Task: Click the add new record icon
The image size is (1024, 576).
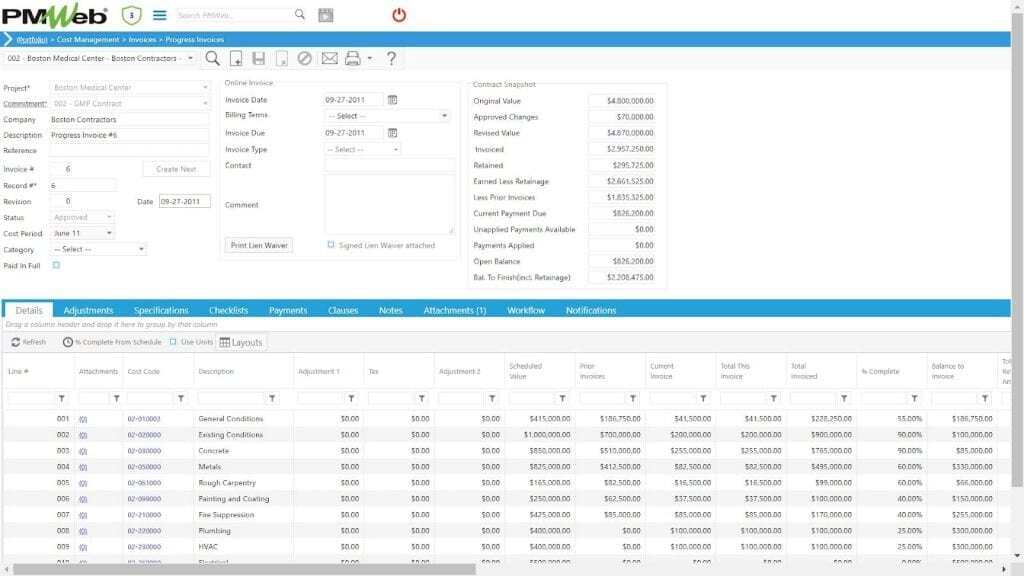Action: tap(236, 59)
